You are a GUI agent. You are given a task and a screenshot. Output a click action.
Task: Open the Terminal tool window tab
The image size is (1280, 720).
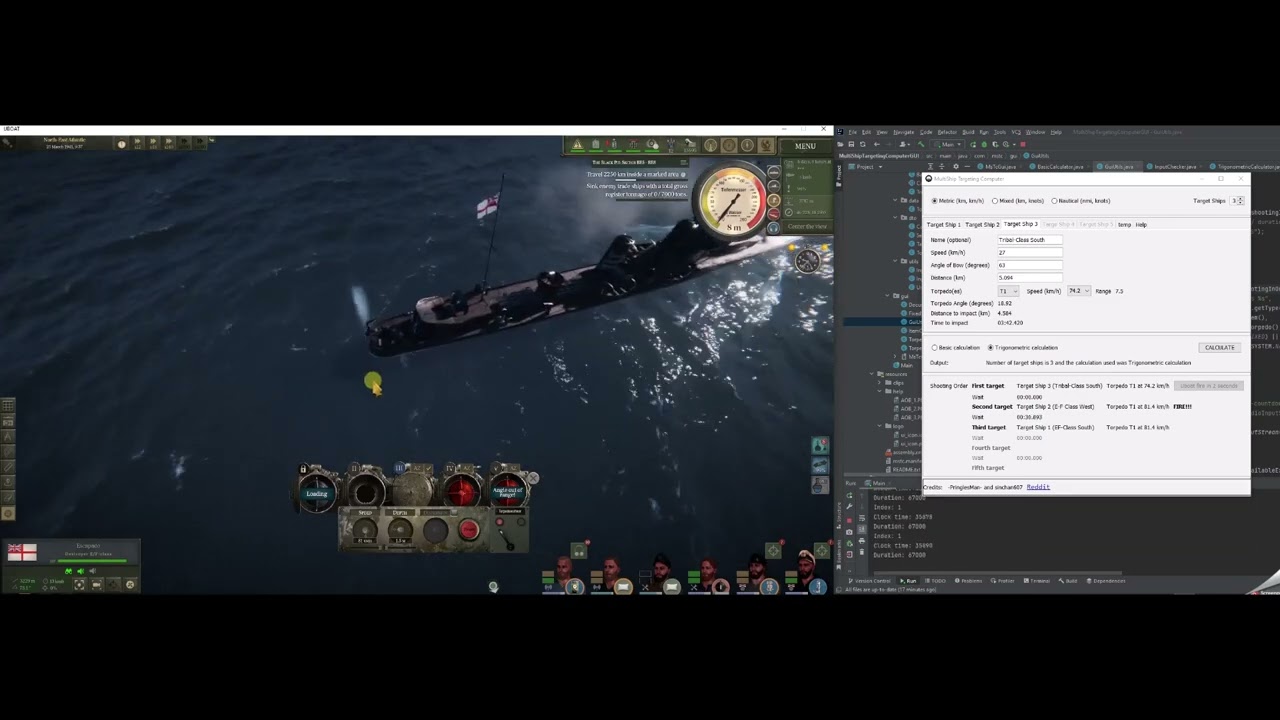(1037, 581)
